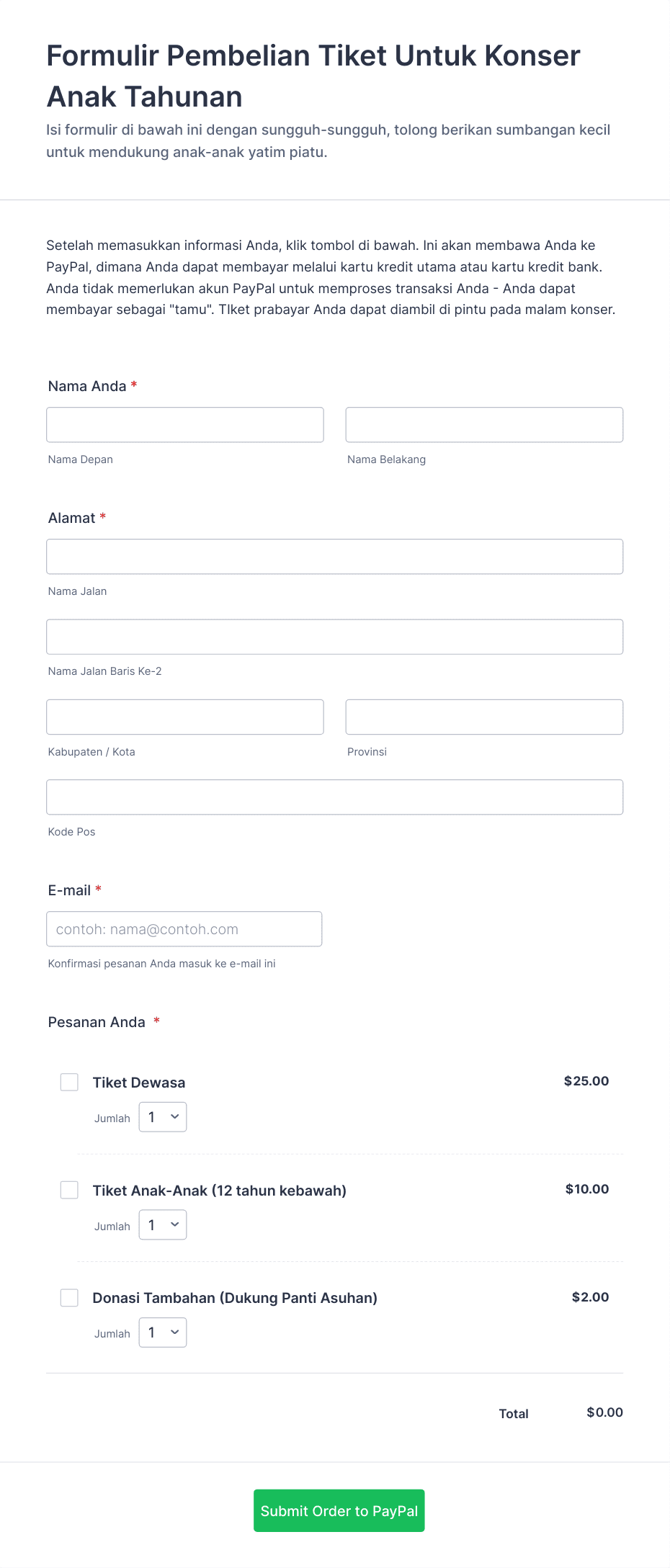670x1568 pixels.
Task: Focus the Nama Depan input field
Action: 185,425
